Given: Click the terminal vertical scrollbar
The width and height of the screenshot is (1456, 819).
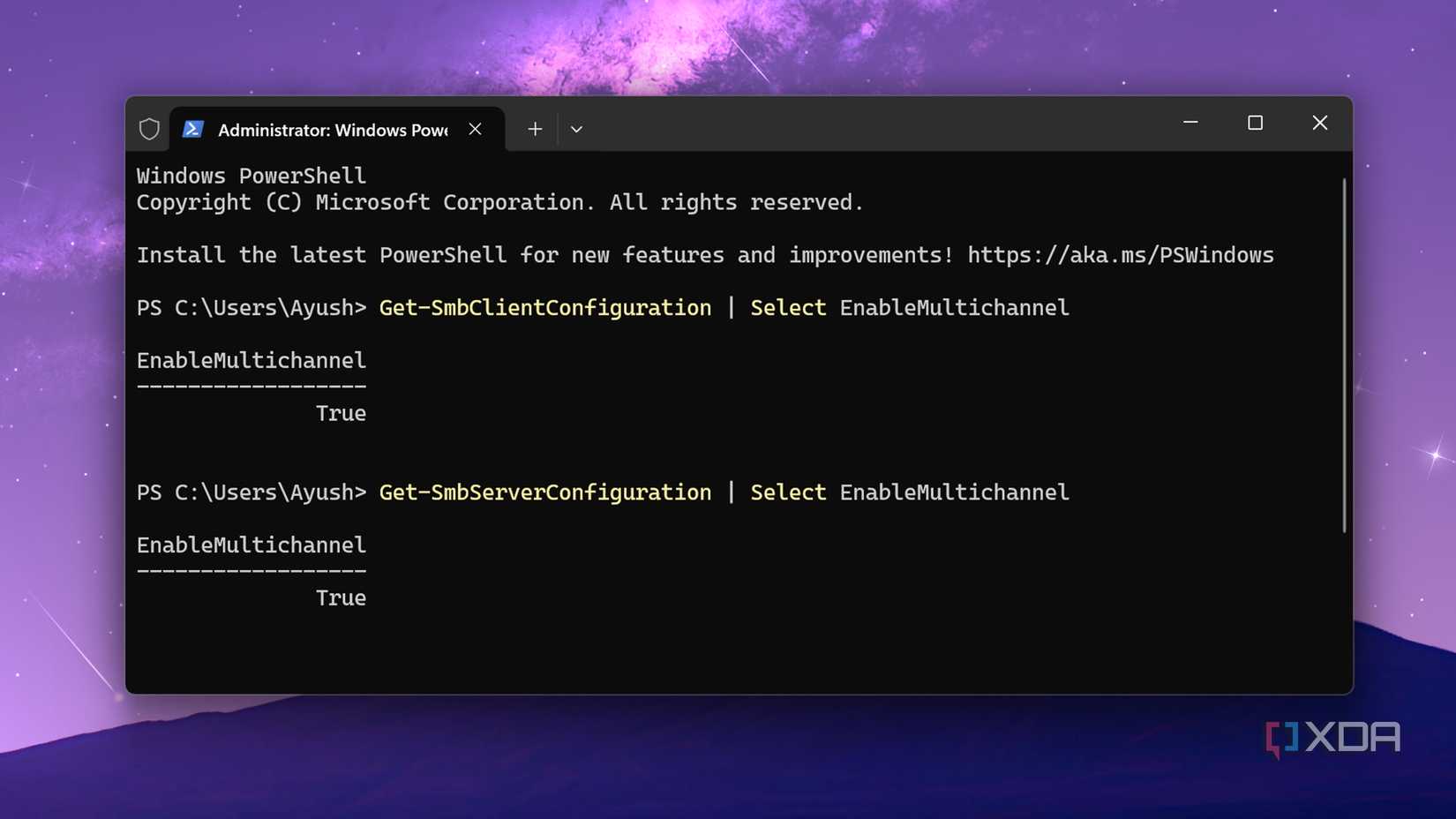Looking at the screenshot, I should (x=1344, y=355).
